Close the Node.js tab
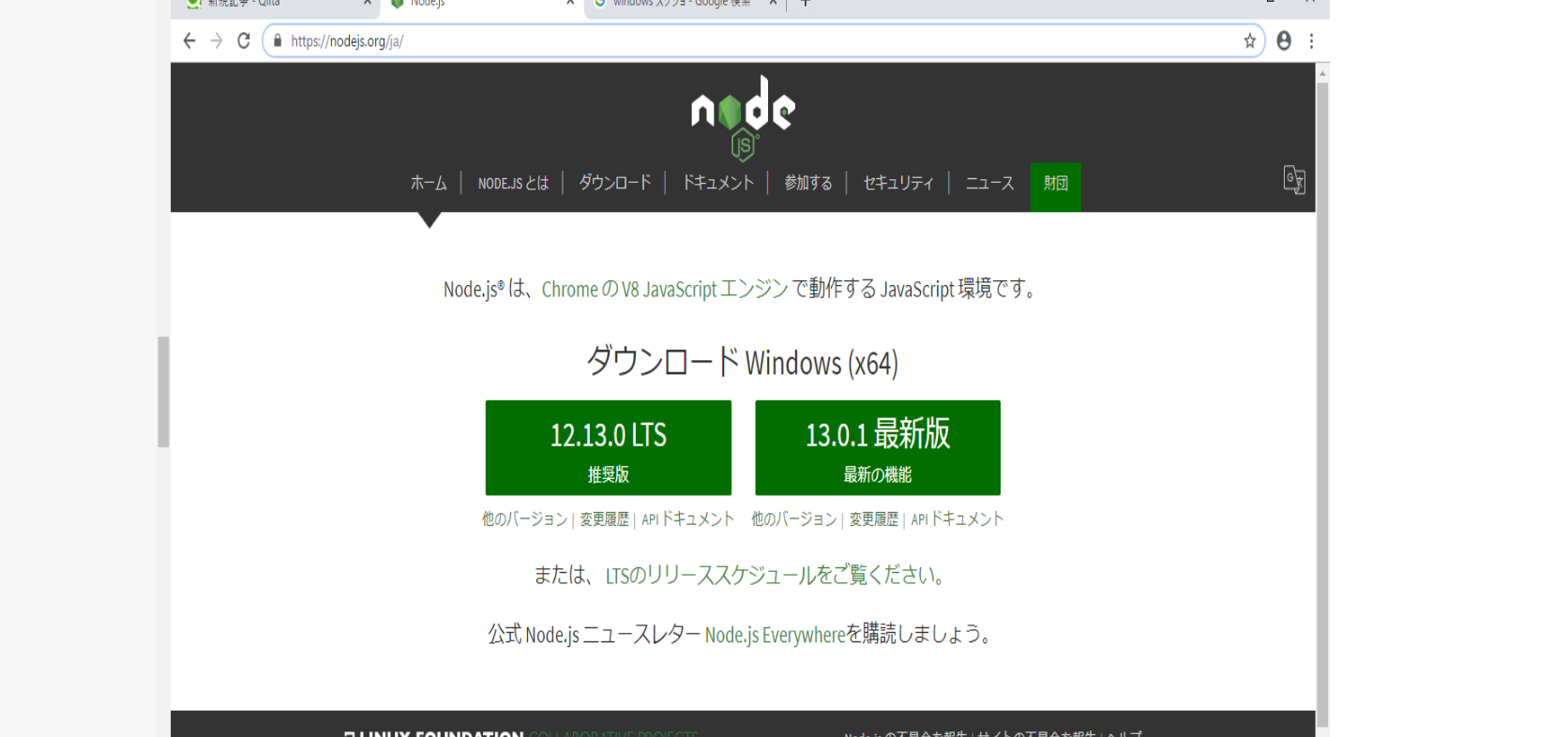The image size is (1568, 737). point(570,3)
